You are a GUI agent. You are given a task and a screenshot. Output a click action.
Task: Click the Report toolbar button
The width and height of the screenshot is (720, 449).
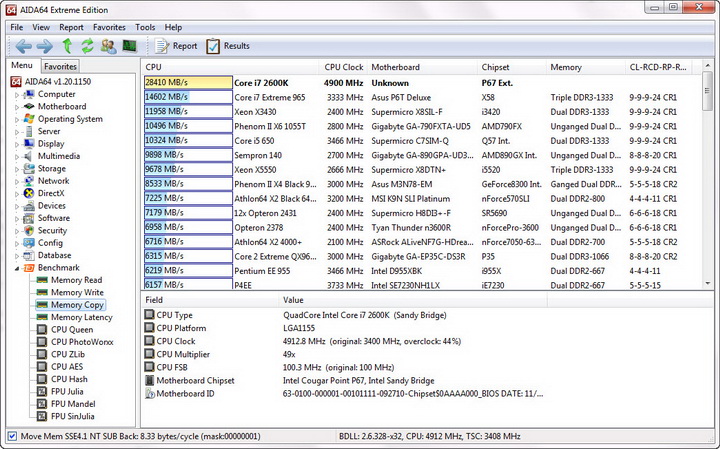point(176,46)
